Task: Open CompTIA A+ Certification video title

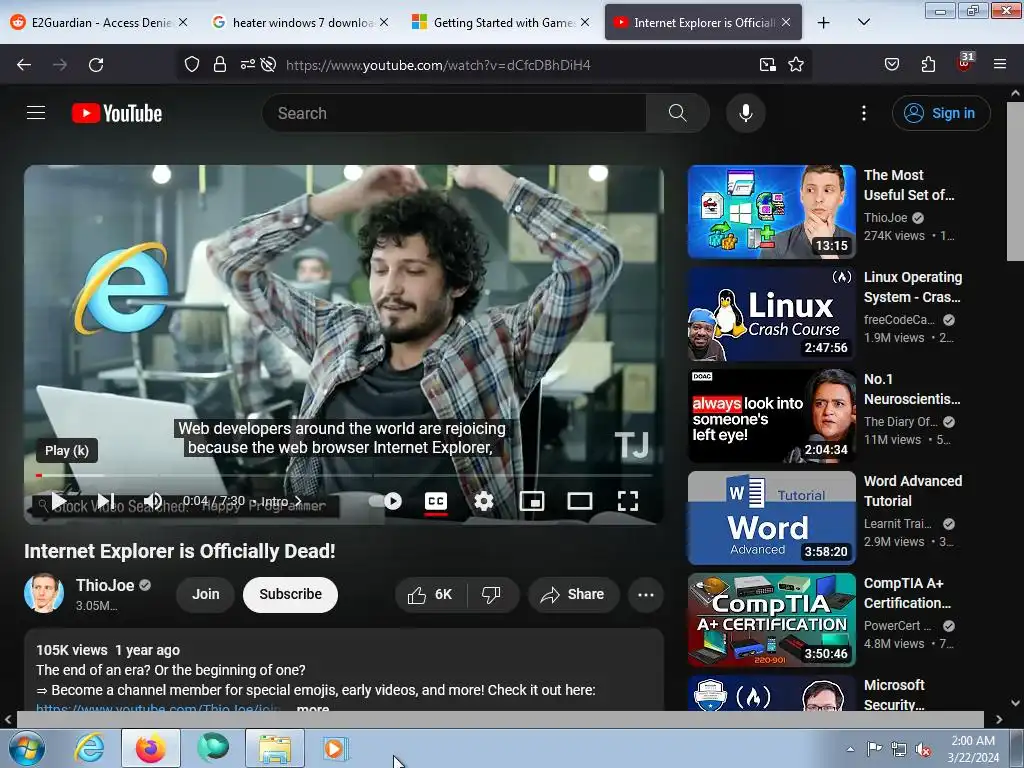Action: (907, 593)
